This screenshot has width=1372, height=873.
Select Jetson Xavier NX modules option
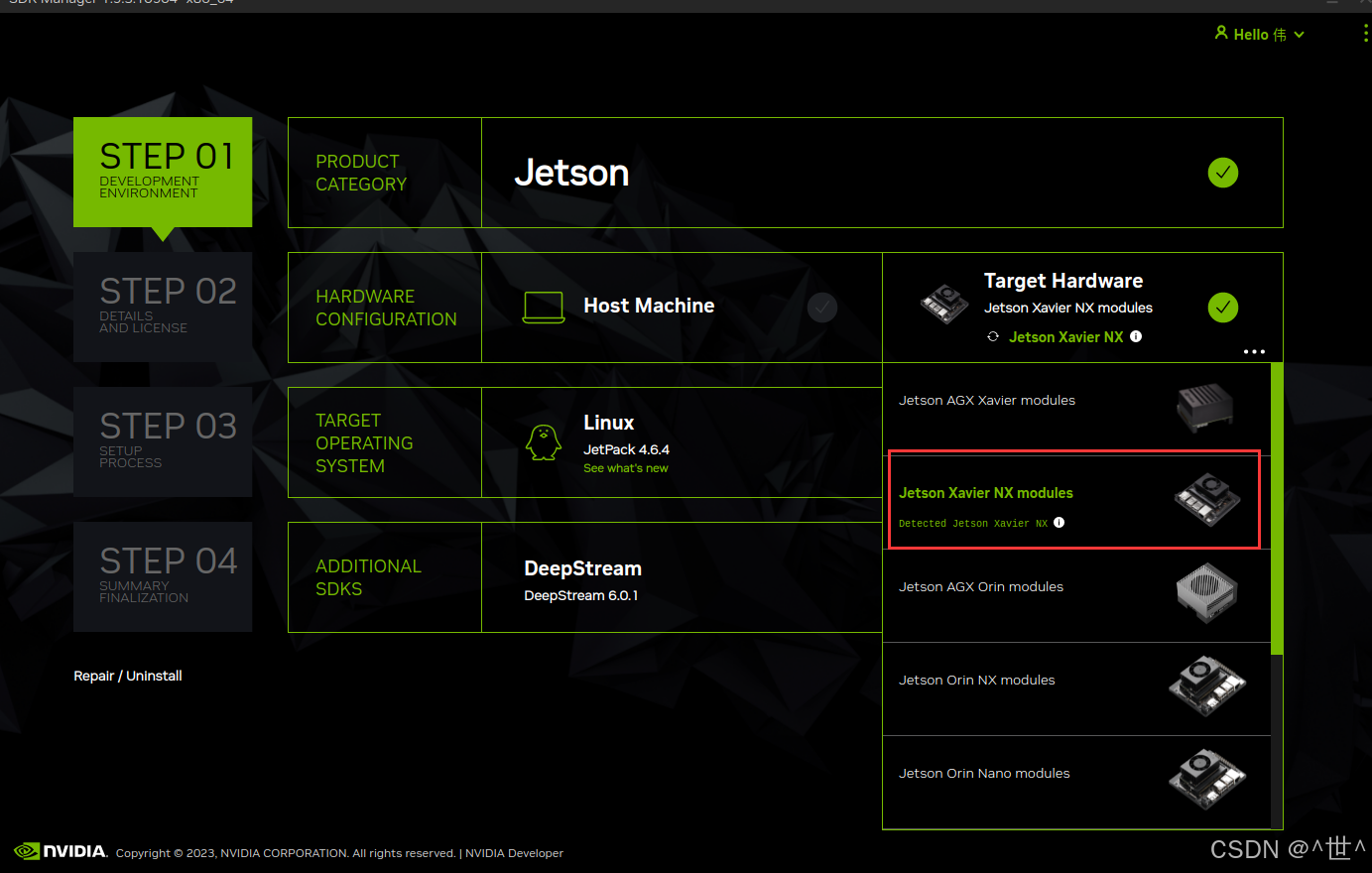[x=1076, y=502]
